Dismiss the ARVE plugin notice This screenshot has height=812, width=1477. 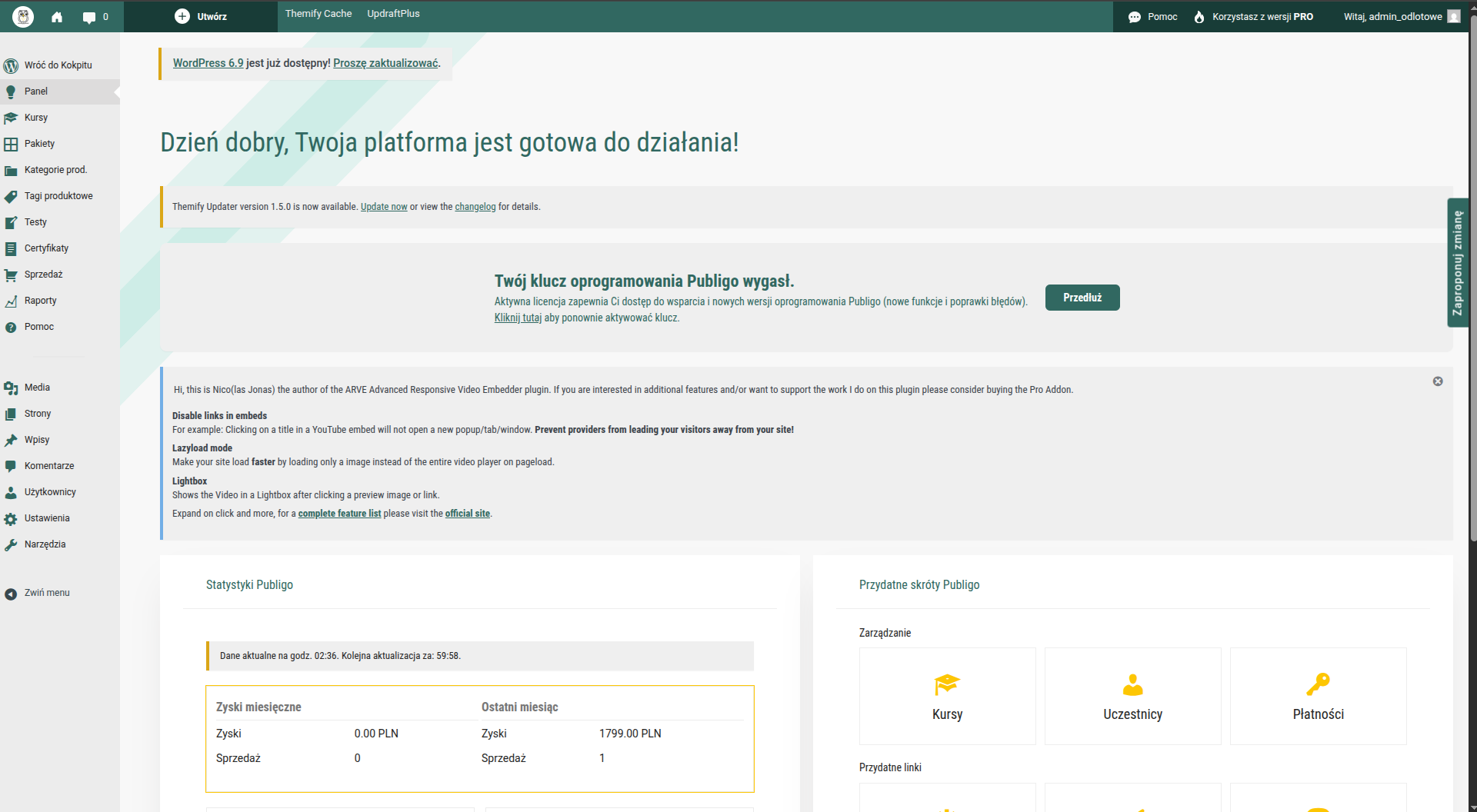click(x=1438, y=381)
